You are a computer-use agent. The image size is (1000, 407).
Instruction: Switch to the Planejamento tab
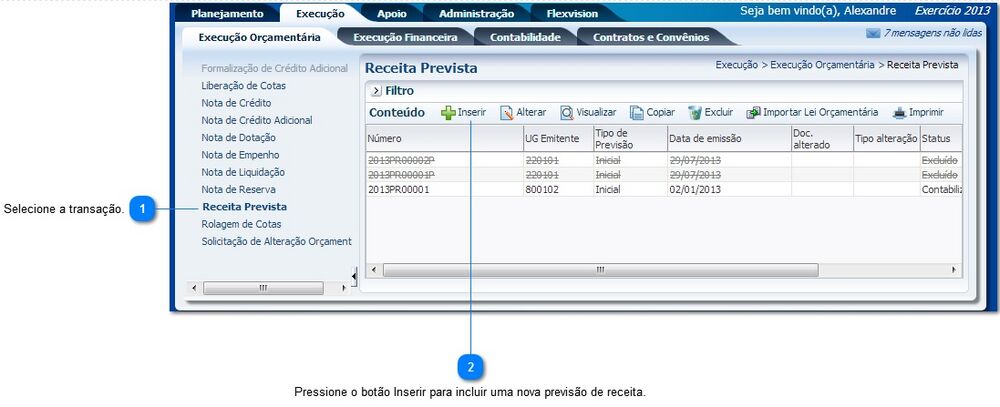(x=227, y=14)
